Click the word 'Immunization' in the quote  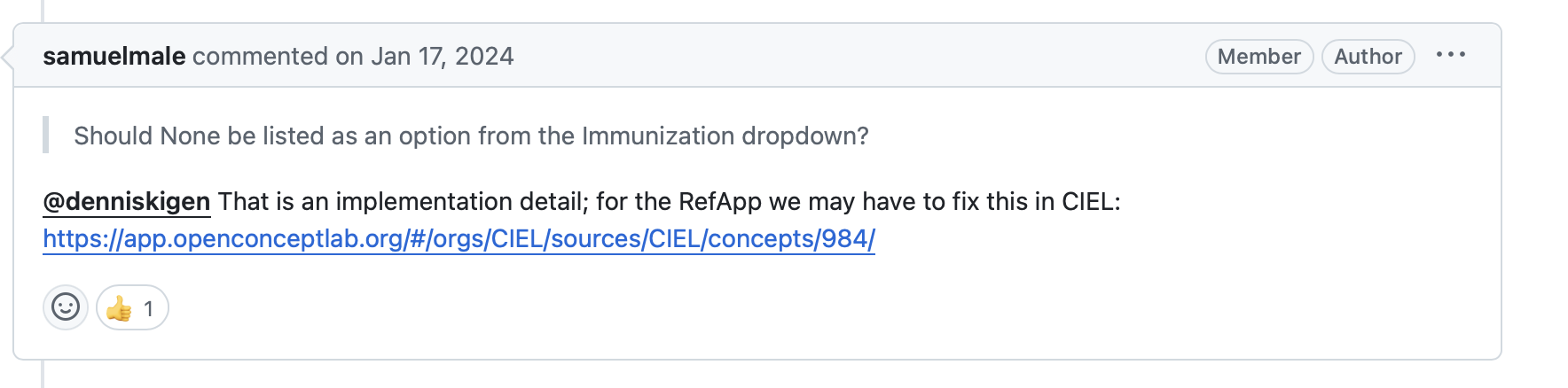click(657, 136)
